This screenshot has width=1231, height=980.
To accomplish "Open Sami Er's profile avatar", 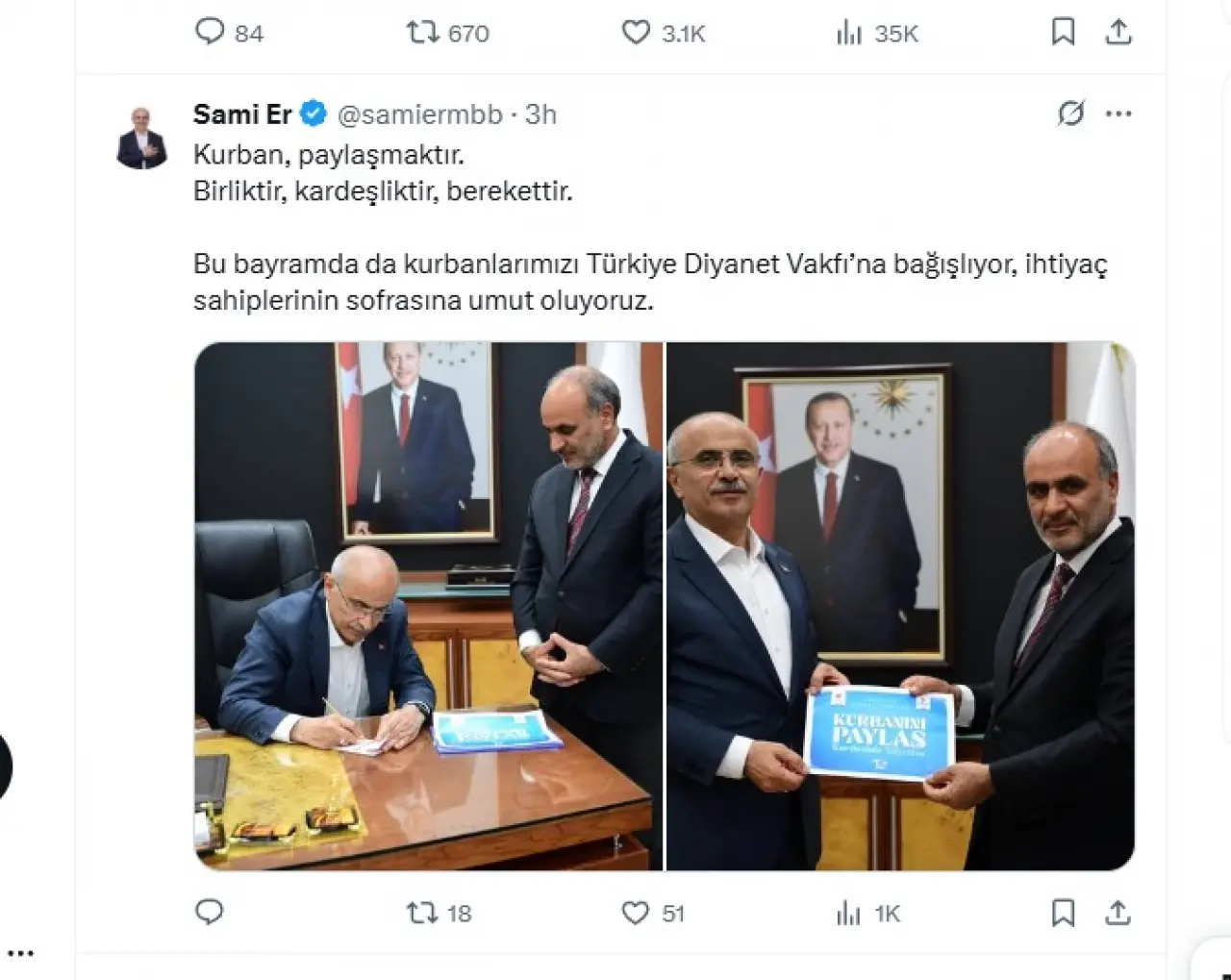I will (x=141, y=138).
